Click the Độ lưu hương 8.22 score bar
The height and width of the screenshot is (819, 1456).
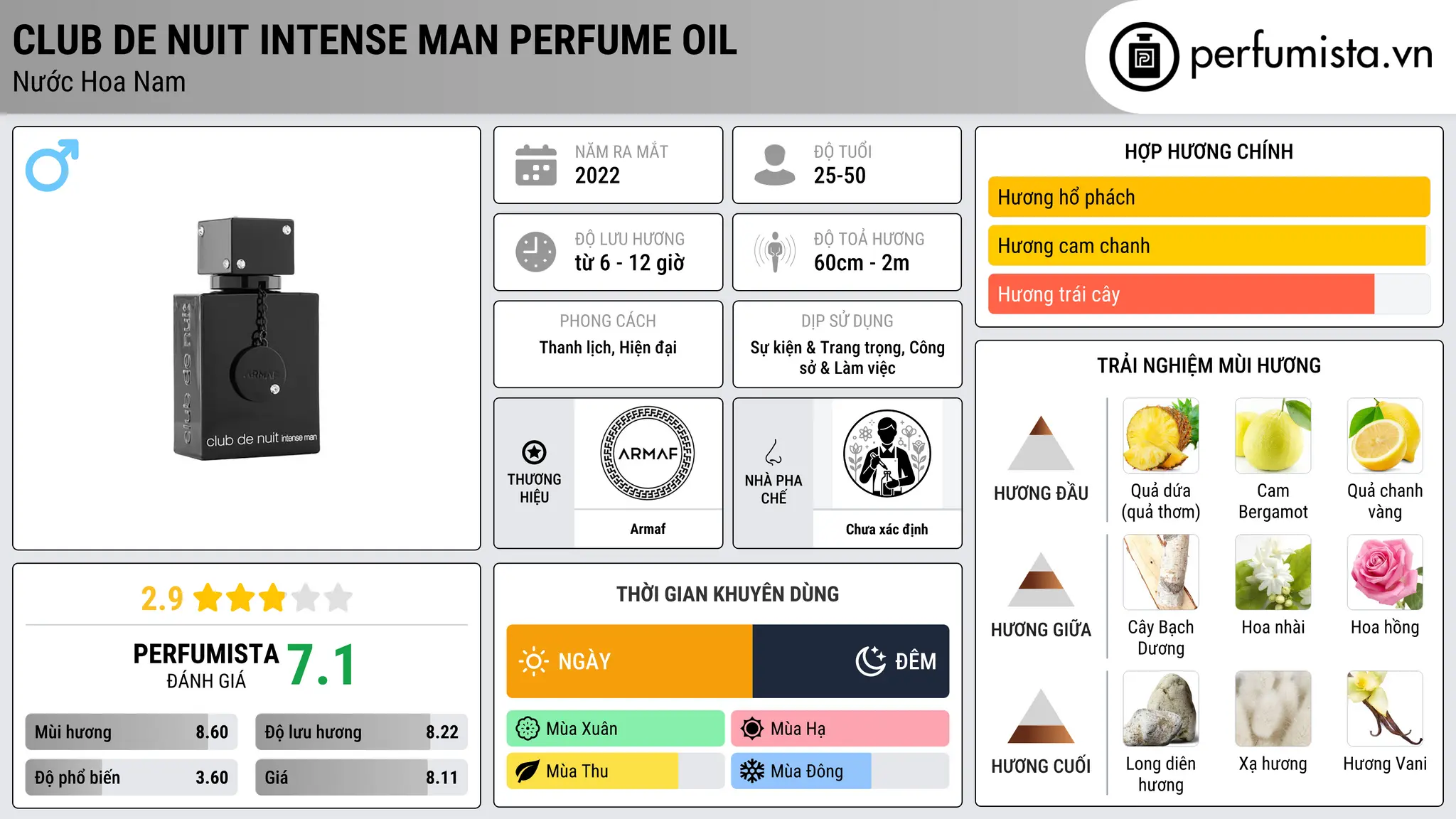pyautogui.click(x=362, y=732)
